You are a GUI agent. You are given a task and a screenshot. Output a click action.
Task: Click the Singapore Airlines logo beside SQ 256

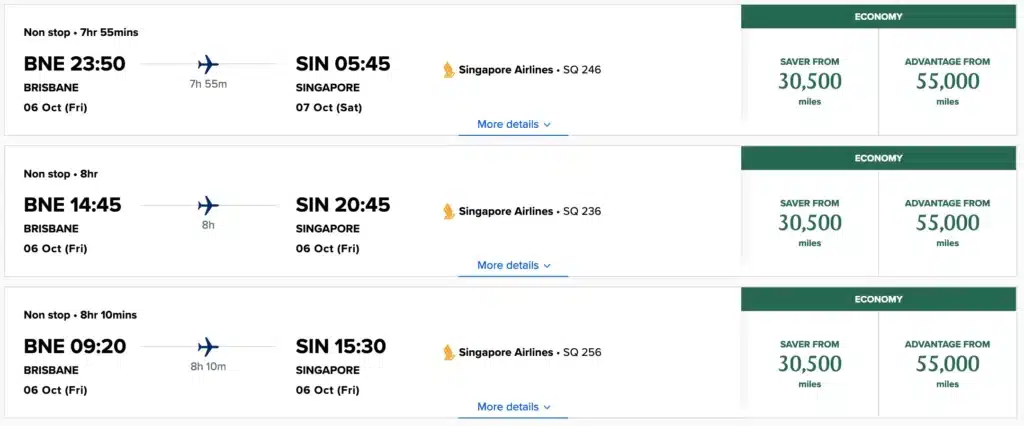coord(449,352)
